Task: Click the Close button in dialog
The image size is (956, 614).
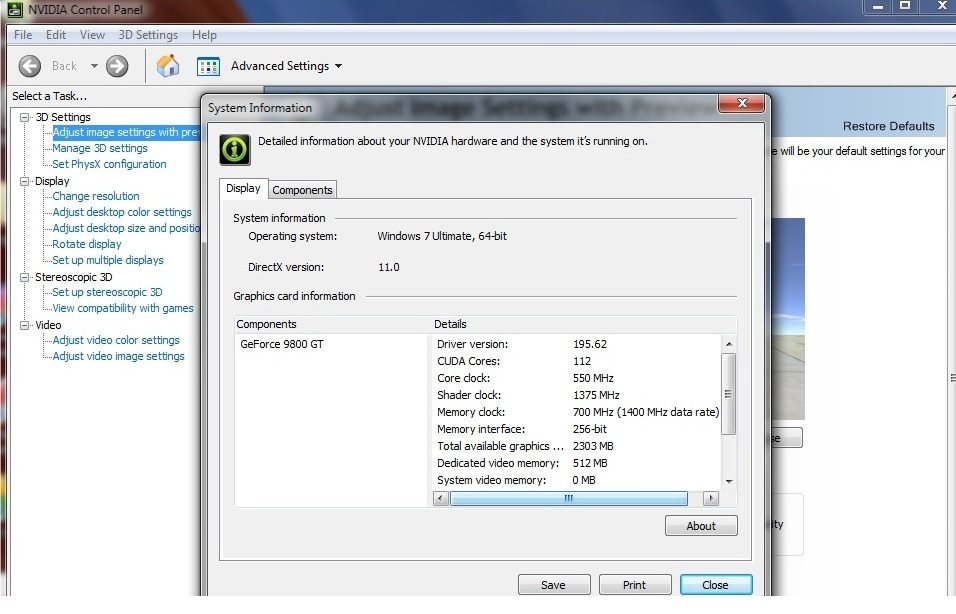Action: (x=716, y=585)
